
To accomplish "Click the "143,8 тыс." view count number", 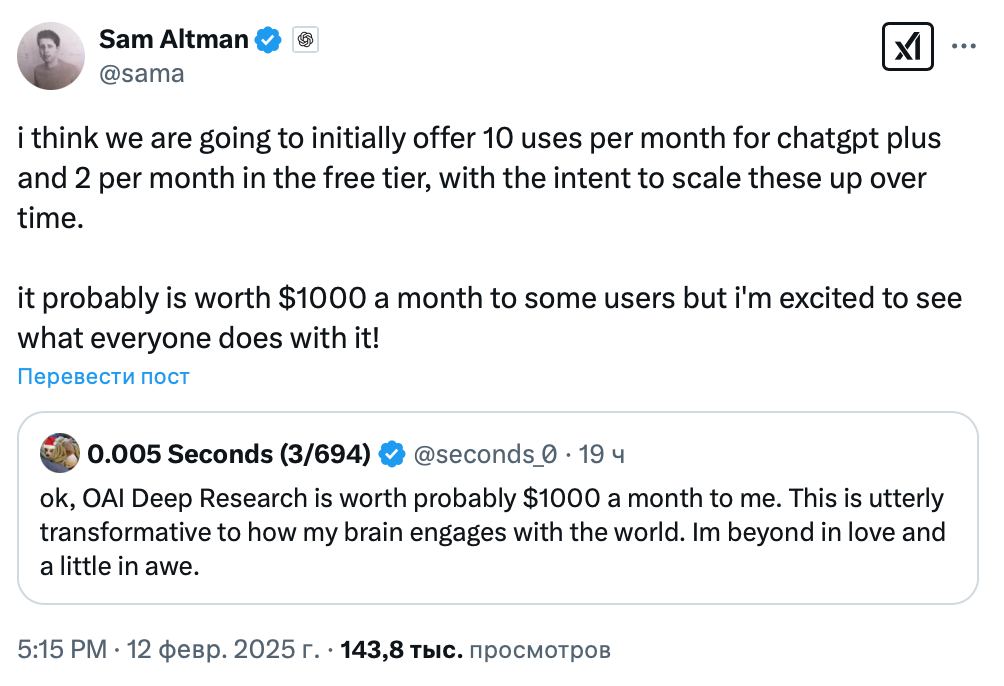I will point(402,650).
